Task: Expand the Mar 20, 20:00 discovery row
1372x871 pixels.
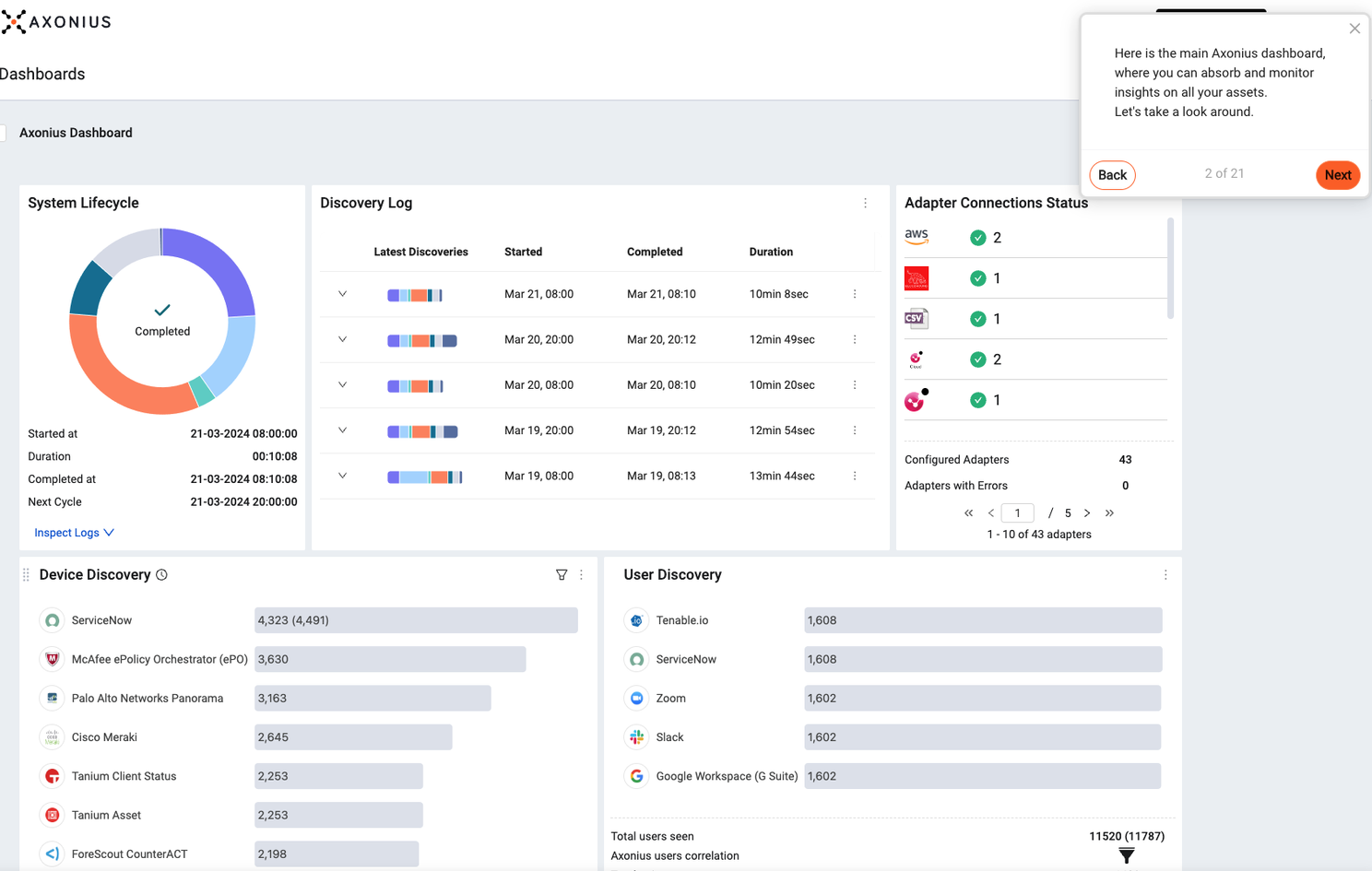Action: point(342,339)
